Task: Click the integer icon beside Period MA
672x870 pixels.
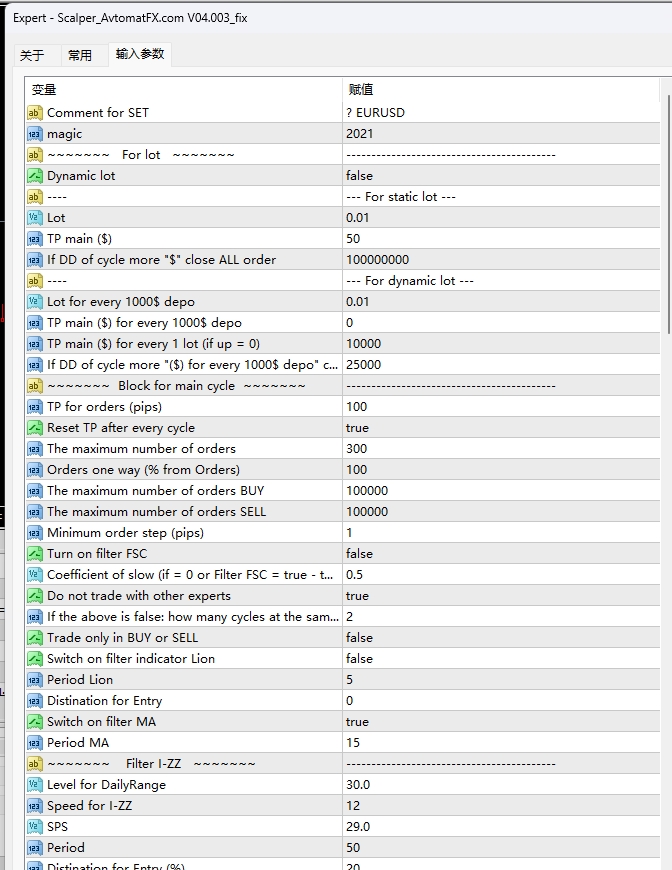Action: (34, 743)
